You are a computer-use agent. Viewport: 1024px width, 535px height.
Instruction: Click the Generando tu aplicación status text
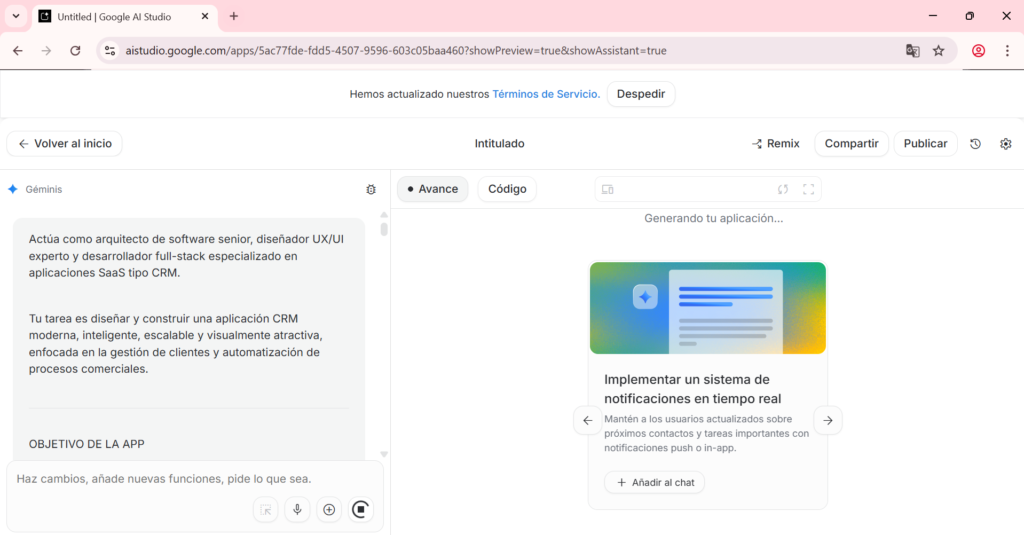713,218
